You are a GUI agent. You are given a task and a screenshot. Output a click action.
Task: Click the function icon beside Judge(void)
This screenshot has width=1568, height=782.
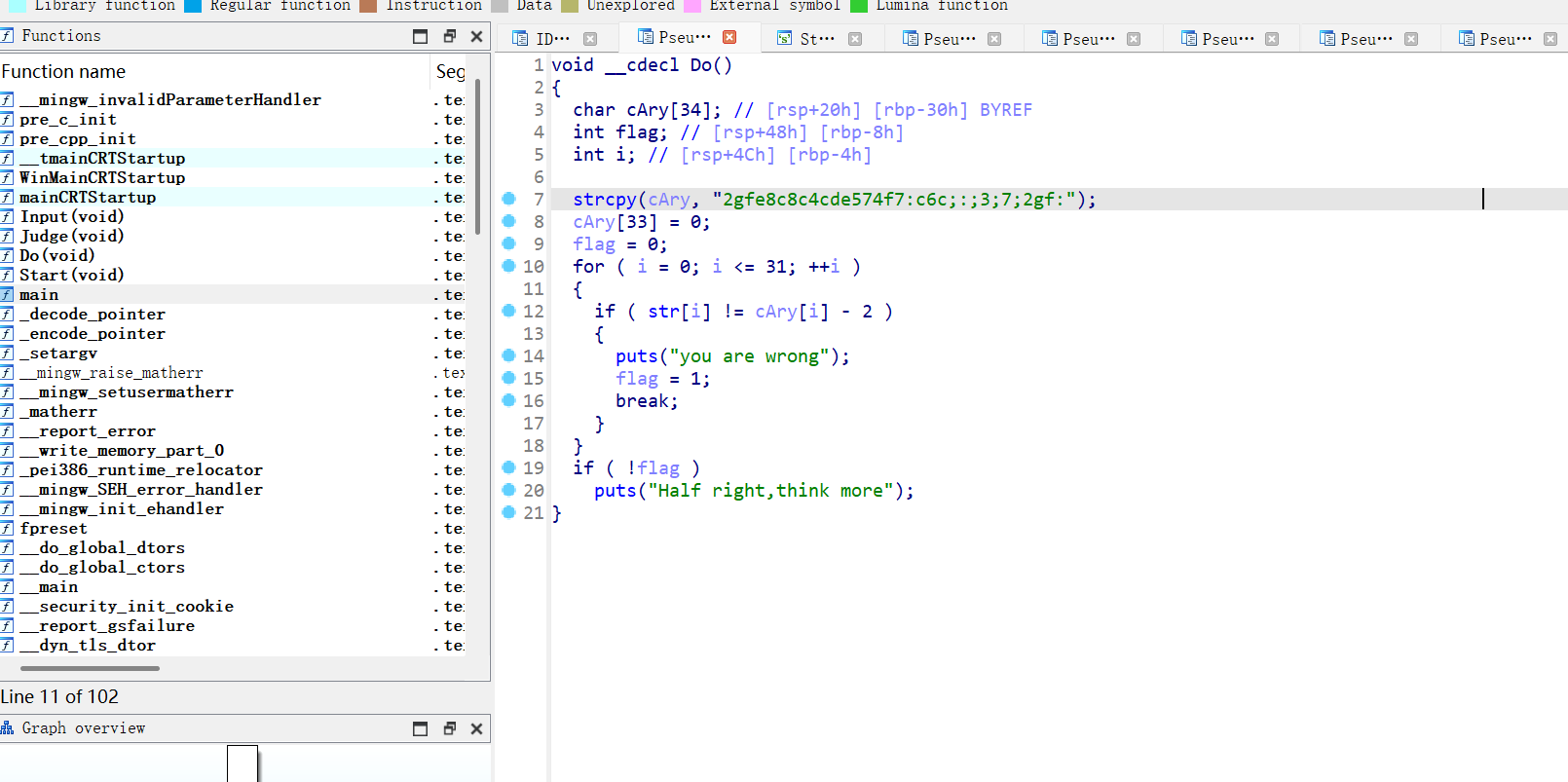7,236
